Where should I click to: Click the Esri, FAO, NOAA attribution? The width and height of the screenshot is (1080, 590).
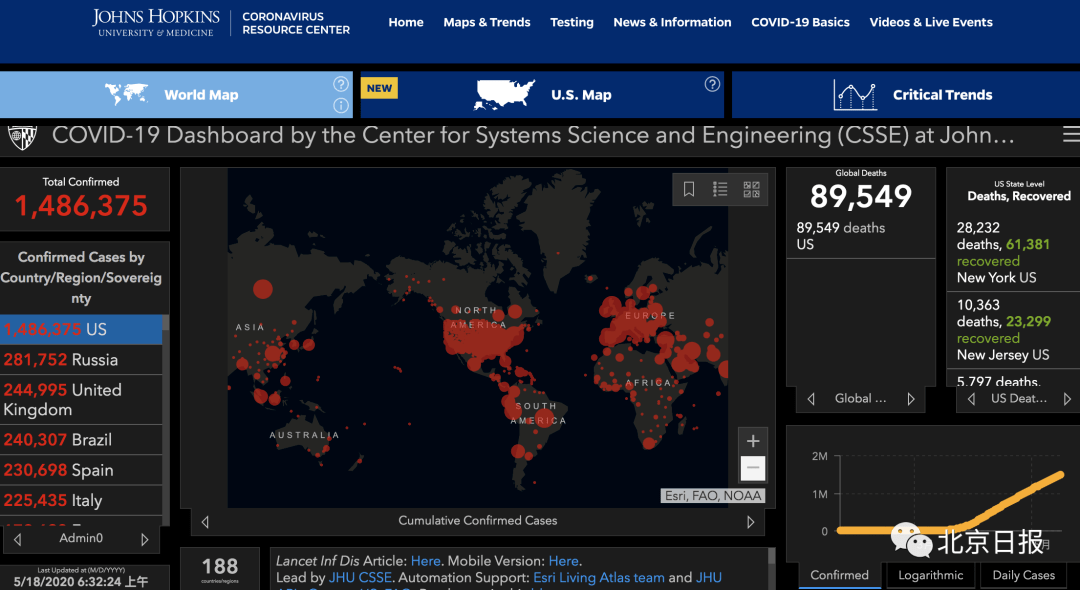pyautogui.click(x=713, y=496)
